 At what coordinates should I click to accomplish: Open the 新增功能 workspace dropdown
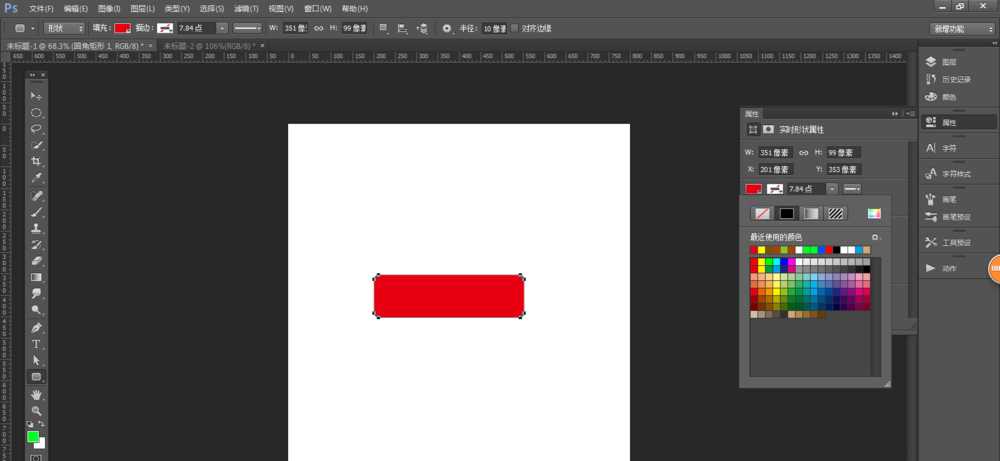tap(961, 29)
